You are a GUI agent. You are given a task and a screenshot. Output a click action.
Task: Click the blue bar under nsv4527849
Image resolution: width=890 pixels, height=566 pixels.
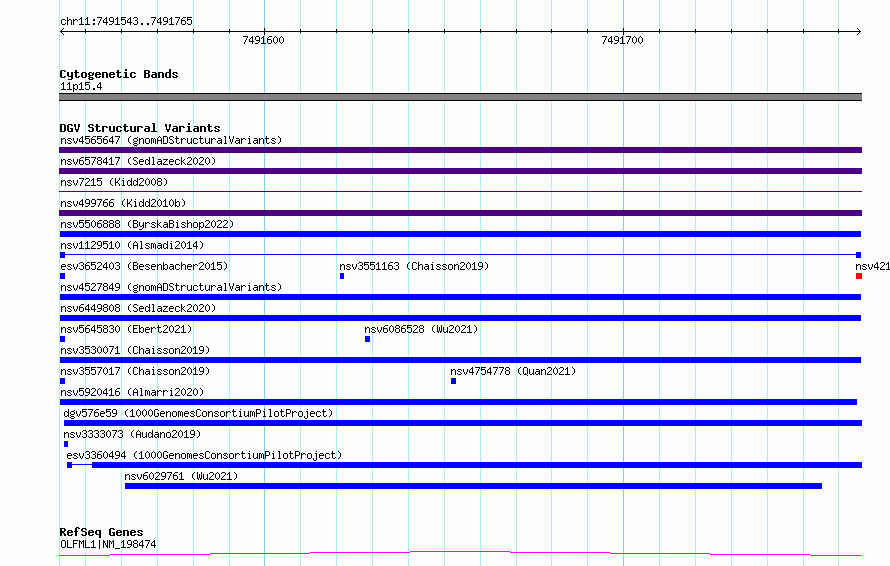(460, 297)
